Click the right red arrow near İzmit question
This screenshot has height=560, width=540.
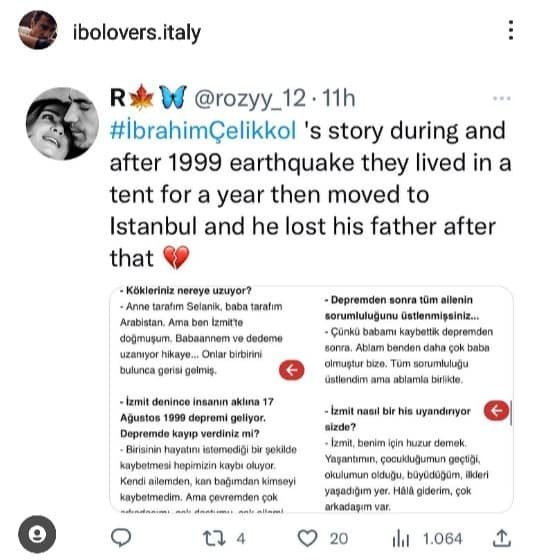pyautogui.click(x=496, y=411)
